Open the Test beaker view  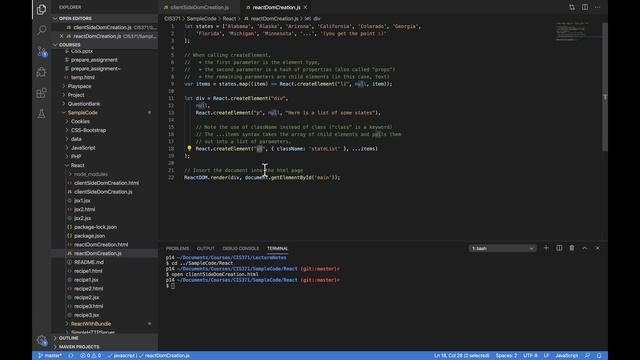click(x=41, y=114)
